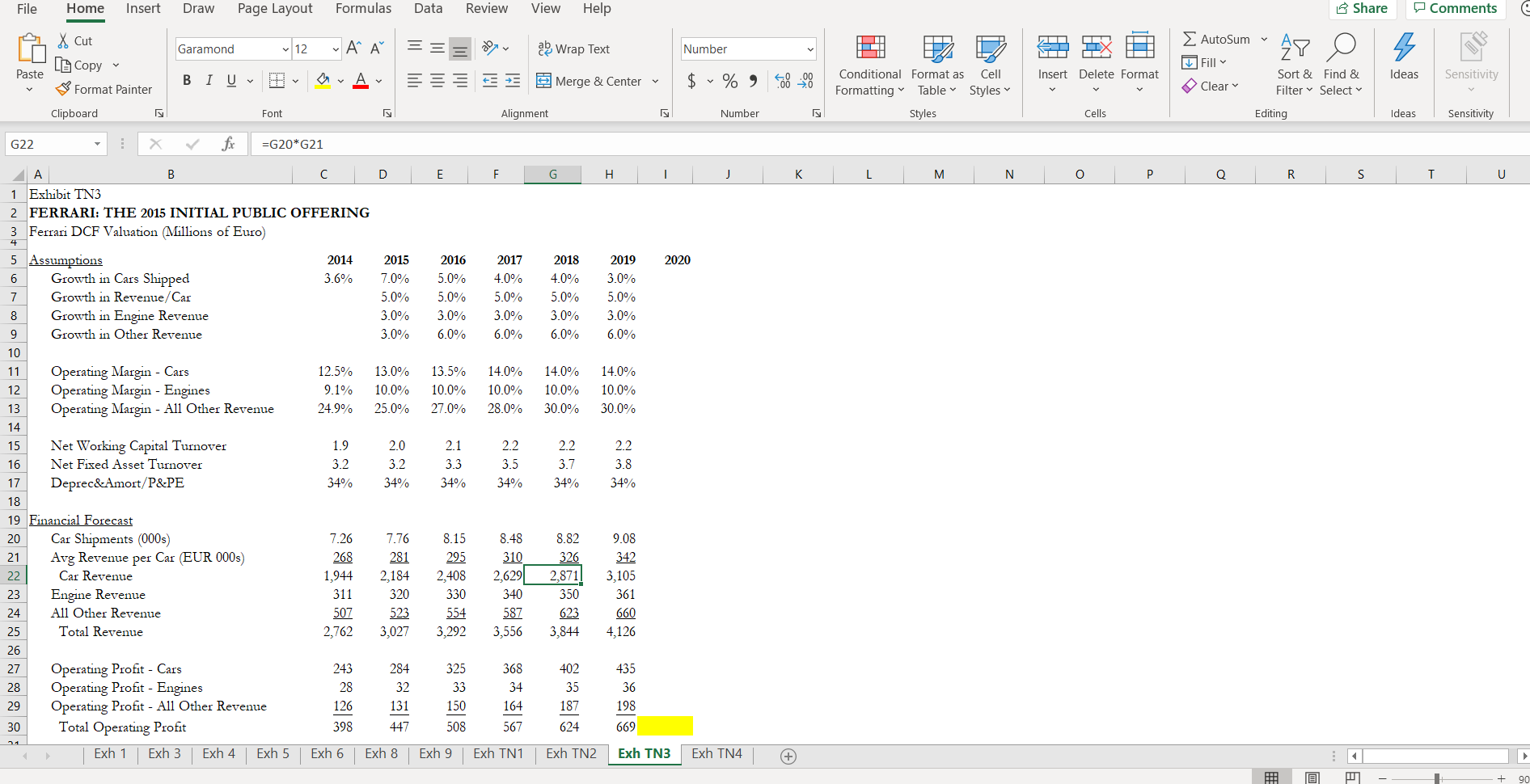Open the font size dropdown

click(336, 49)
